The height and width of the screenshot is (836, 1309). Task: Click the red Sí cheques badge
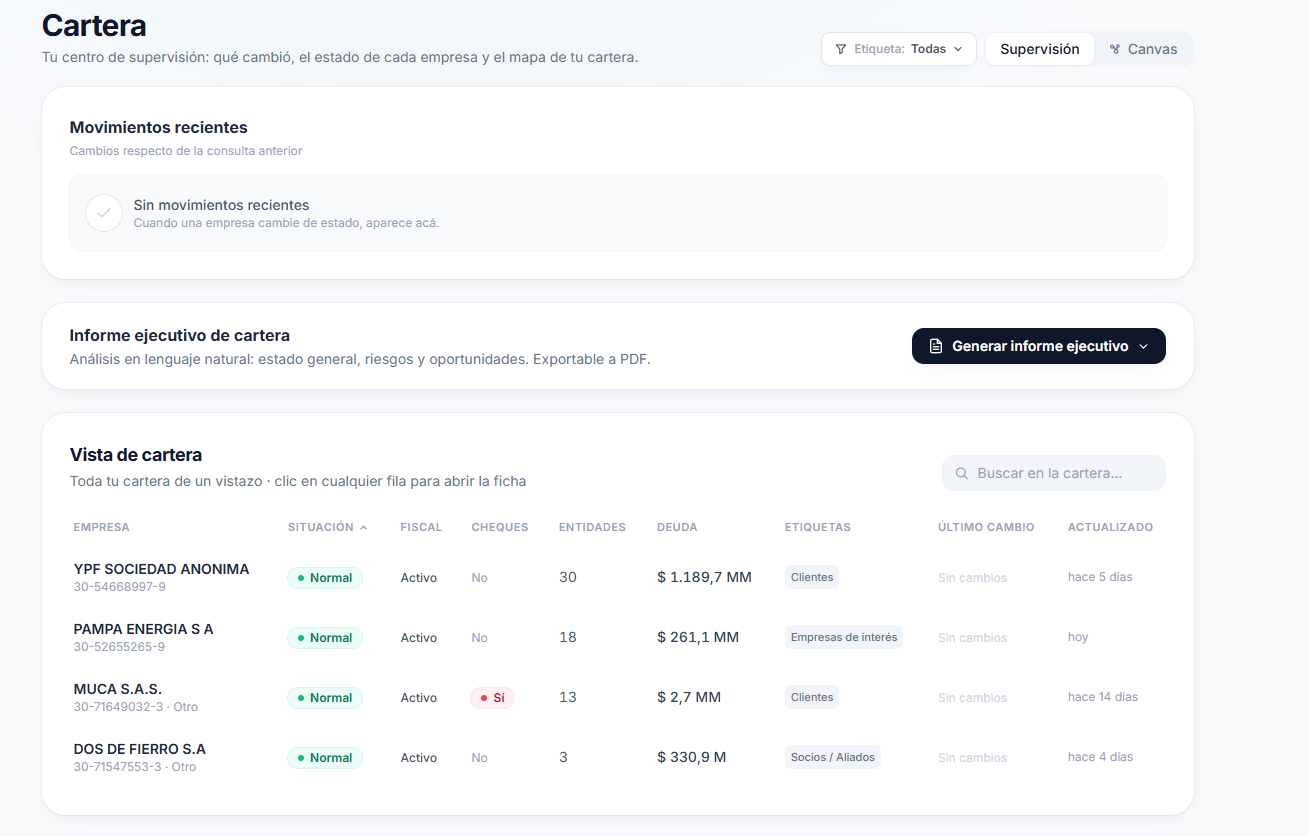(492, 698)
